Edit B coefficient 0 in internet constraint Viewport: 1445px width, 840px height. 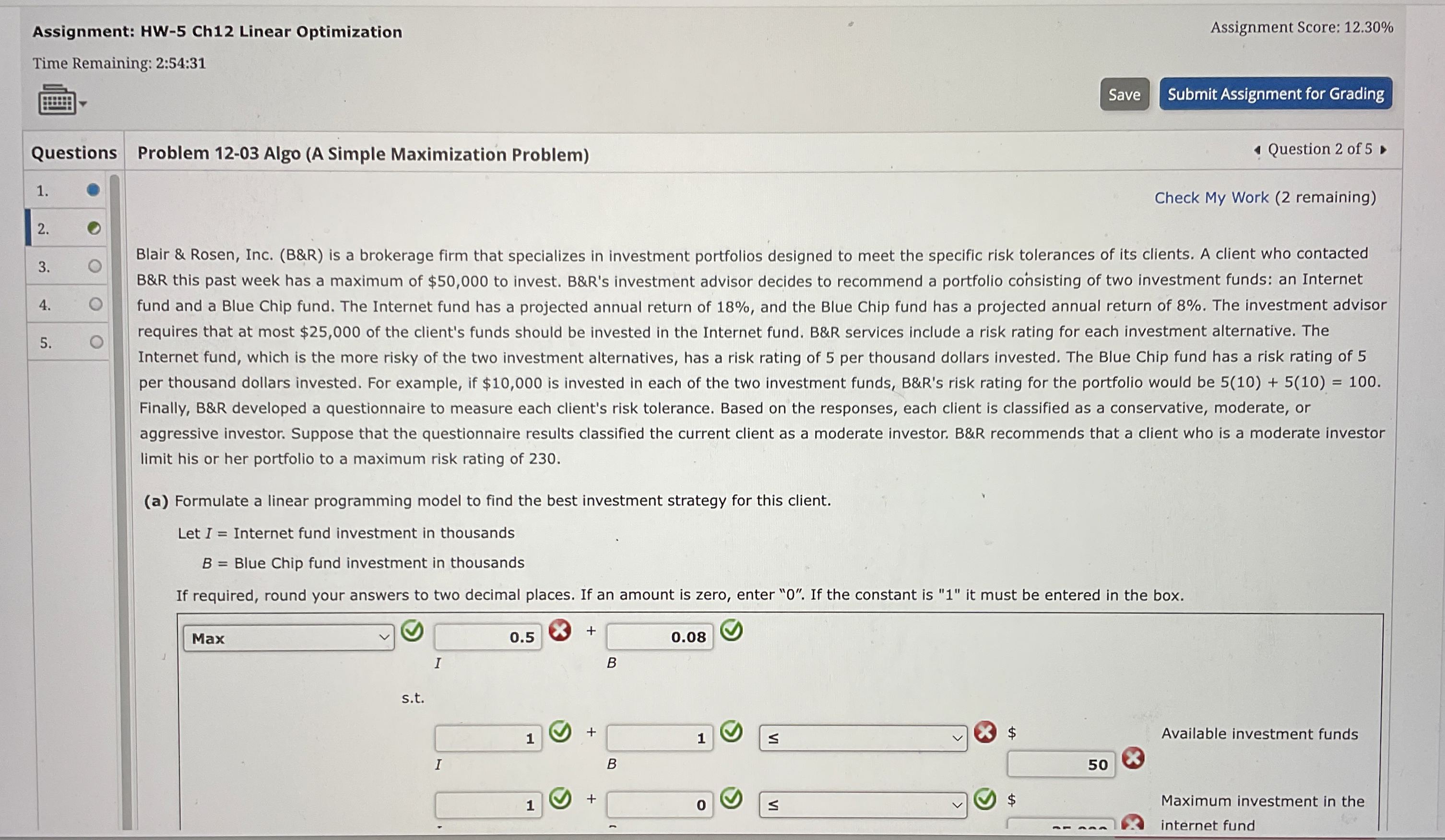(x=660, y=805)
